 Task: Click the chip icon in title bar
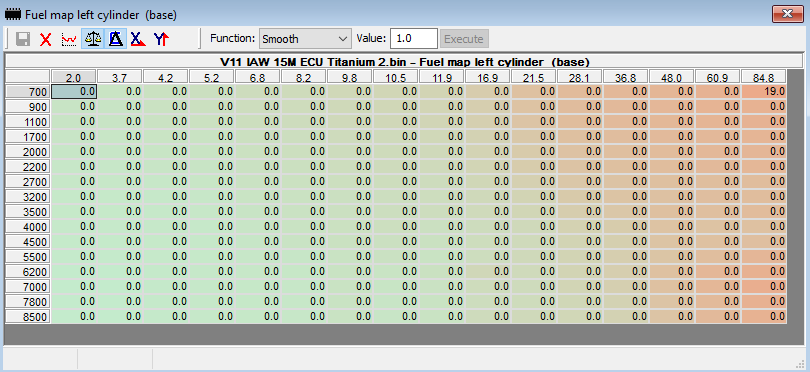(x=13, y=14)
